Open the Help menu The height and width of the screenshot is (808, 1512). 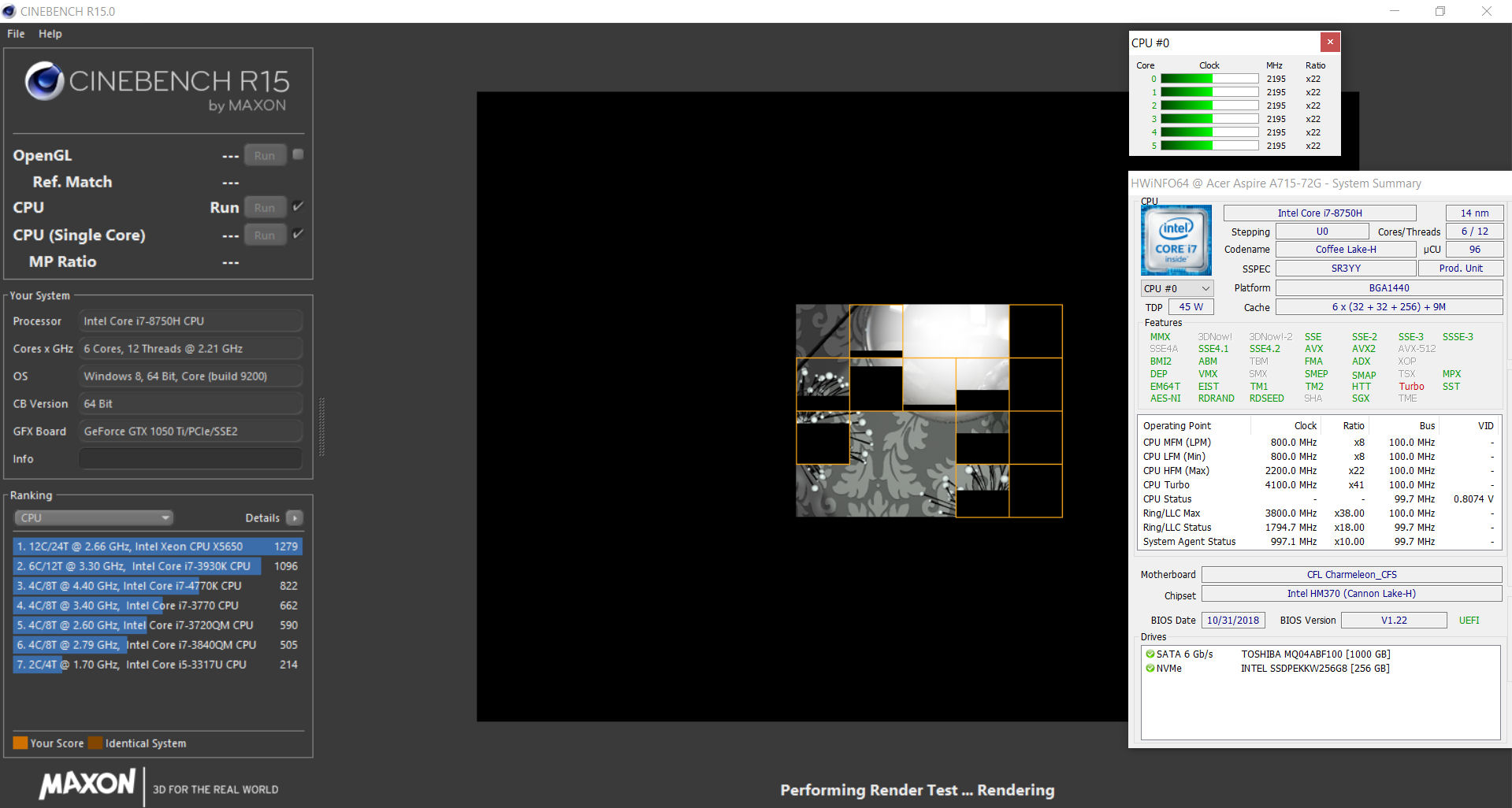click(x=50, y=34)
